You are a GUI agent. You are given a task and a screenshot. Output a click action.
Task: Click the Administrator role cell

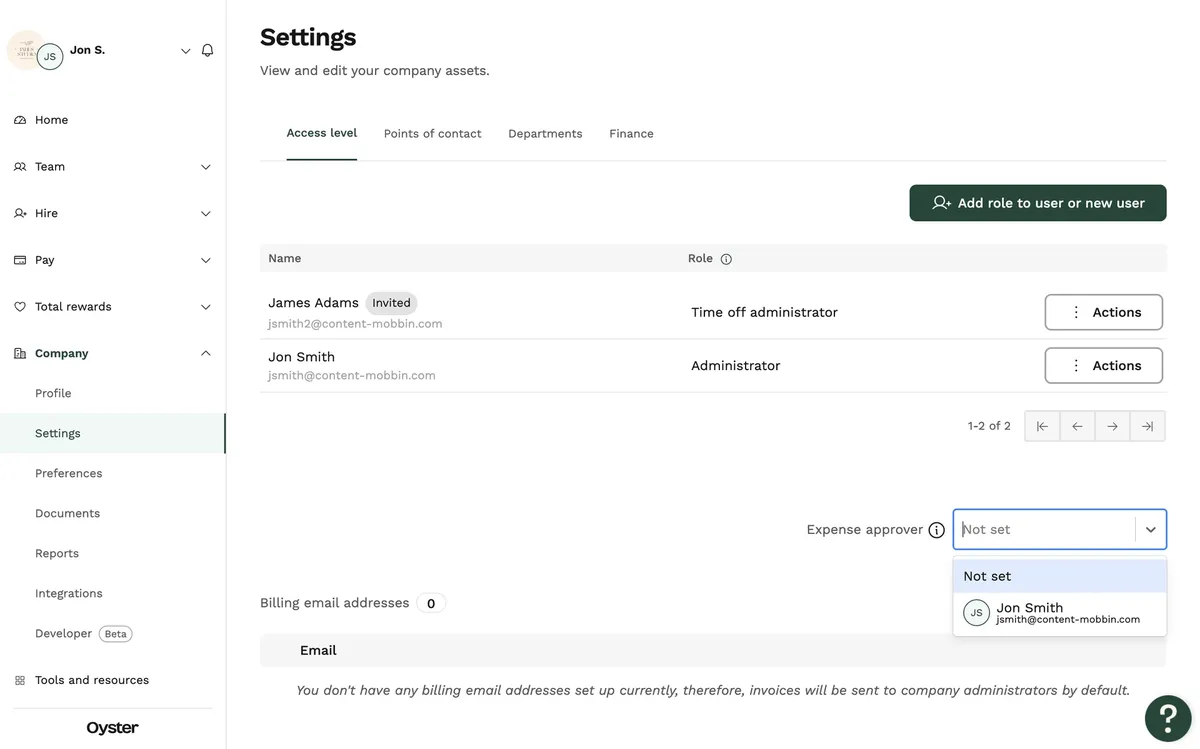pos(736,366)
